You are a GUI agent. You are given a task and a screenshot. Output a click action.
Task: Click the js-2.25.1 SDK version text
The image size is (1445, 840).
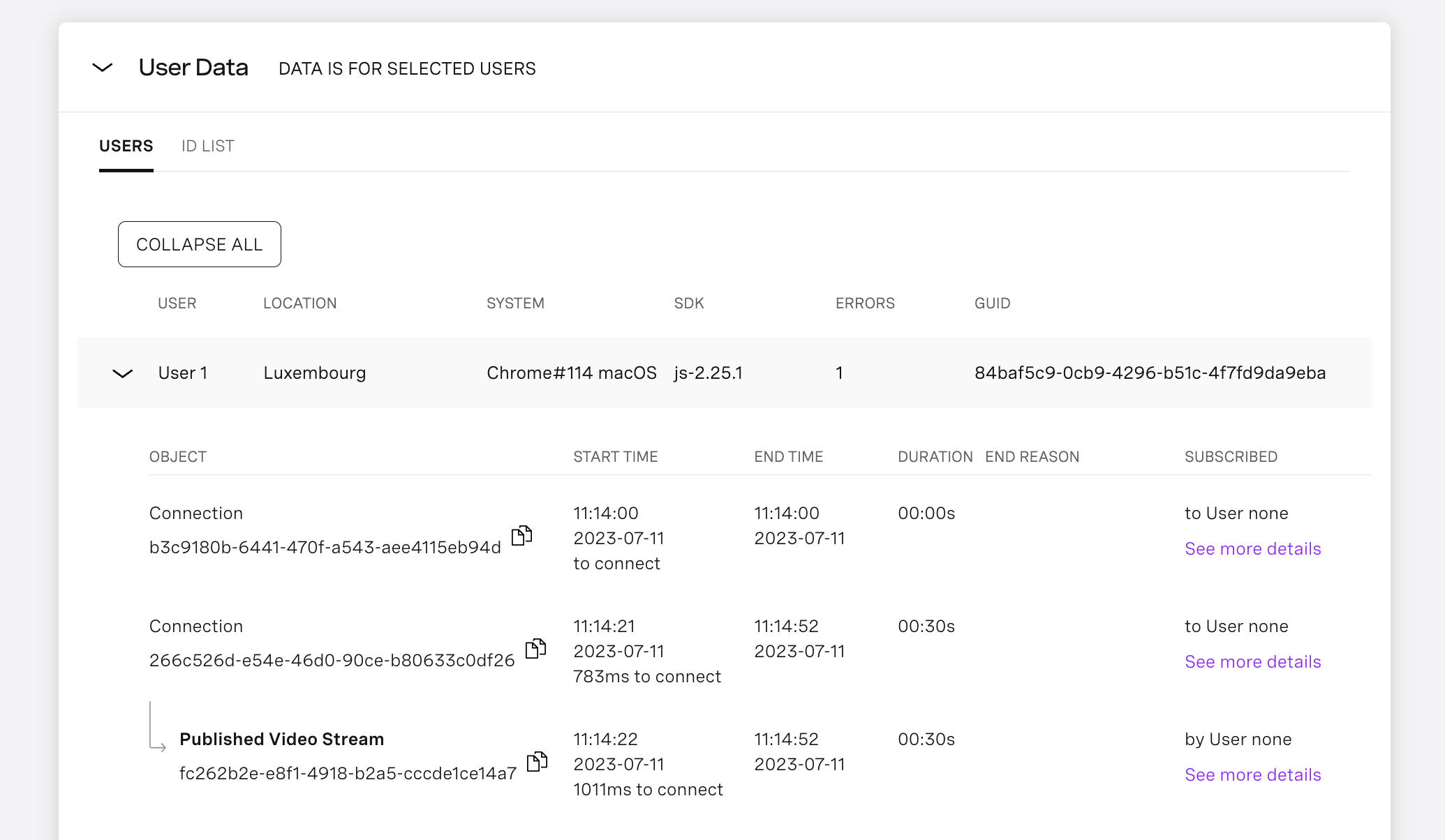(708, 373)
